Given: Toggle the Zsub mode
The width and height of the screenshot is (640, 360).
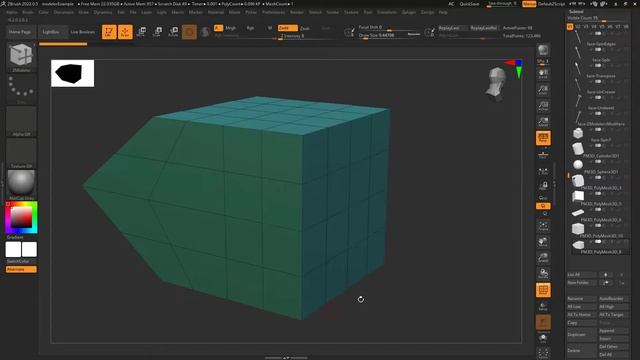Looking at the screenshot, I should click(x=305, y=28).
